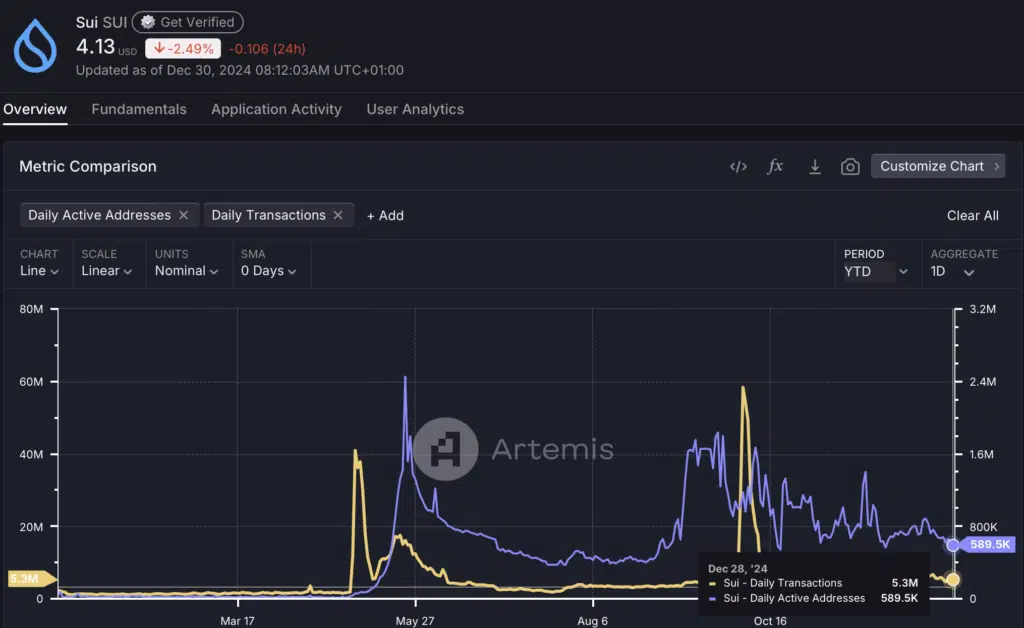
Task: Expand the SMA 0 Days dropdown
Action: coord(268,270)
